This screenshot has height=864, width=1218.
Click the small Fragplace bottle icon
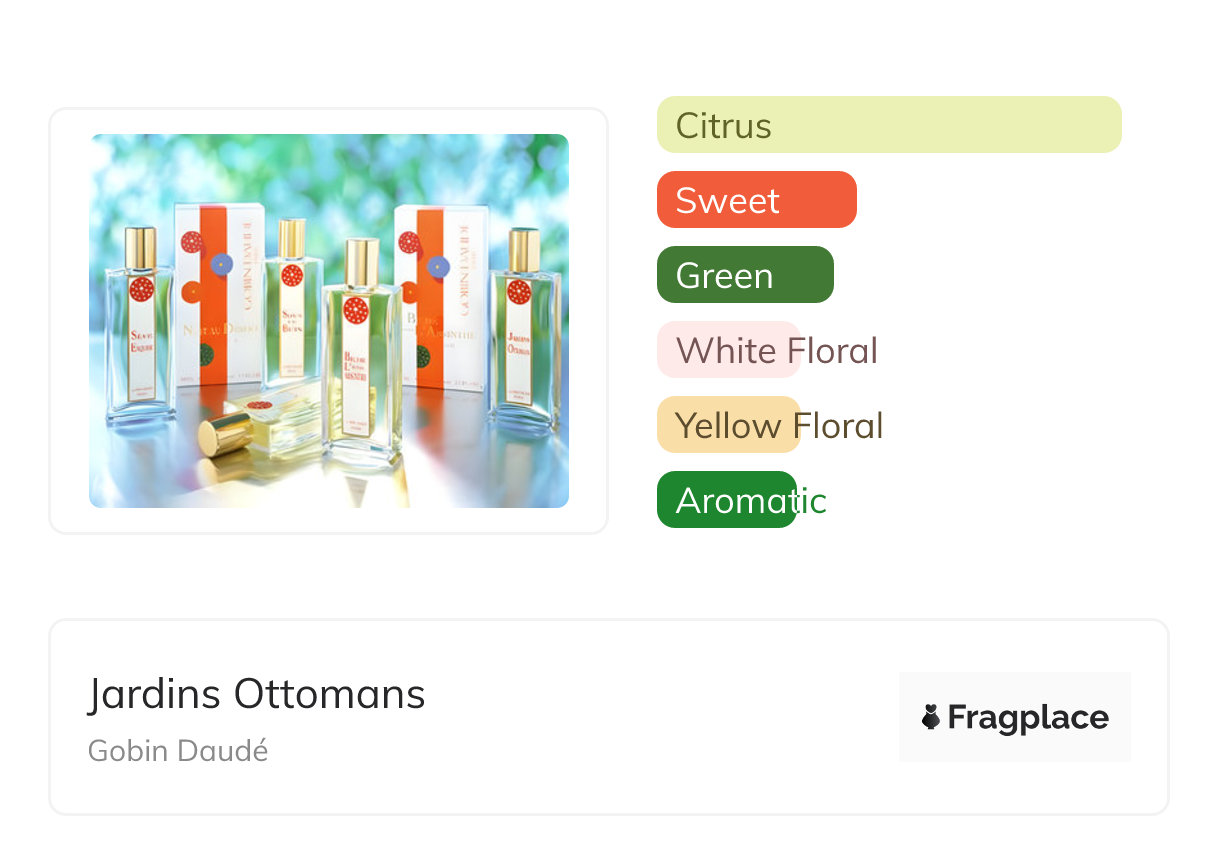[931, 717]
